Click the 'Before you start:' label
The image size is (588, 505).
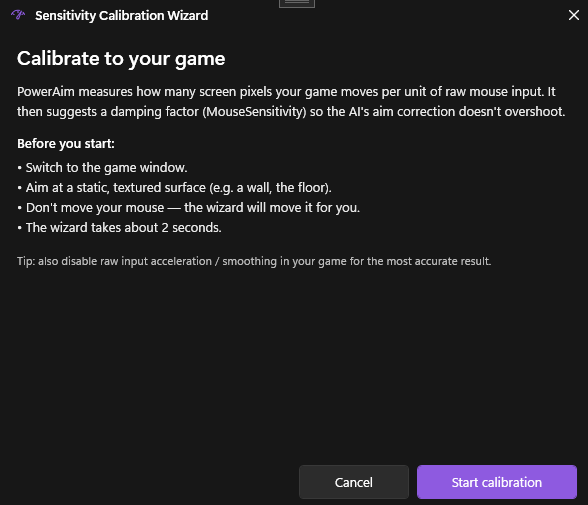click(66, 144)
